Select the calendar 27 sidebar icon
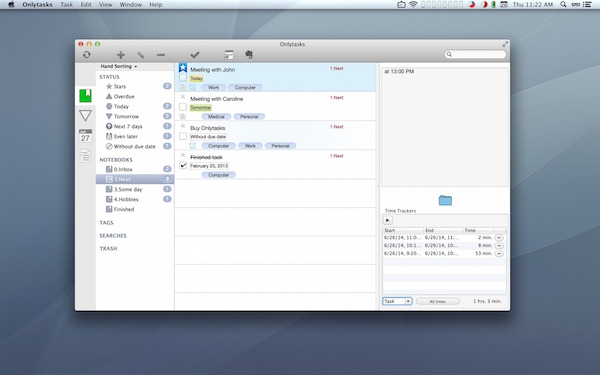 (85, 136)
